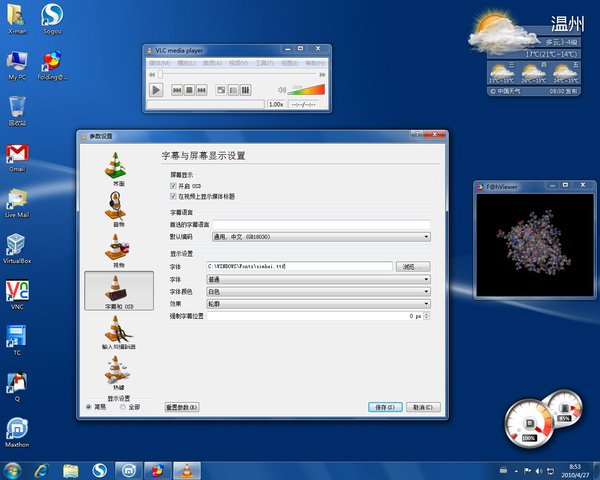This screenshot has width=600, height=480.
Task: Click the Save (保存) button
Action: coord(385,407)
